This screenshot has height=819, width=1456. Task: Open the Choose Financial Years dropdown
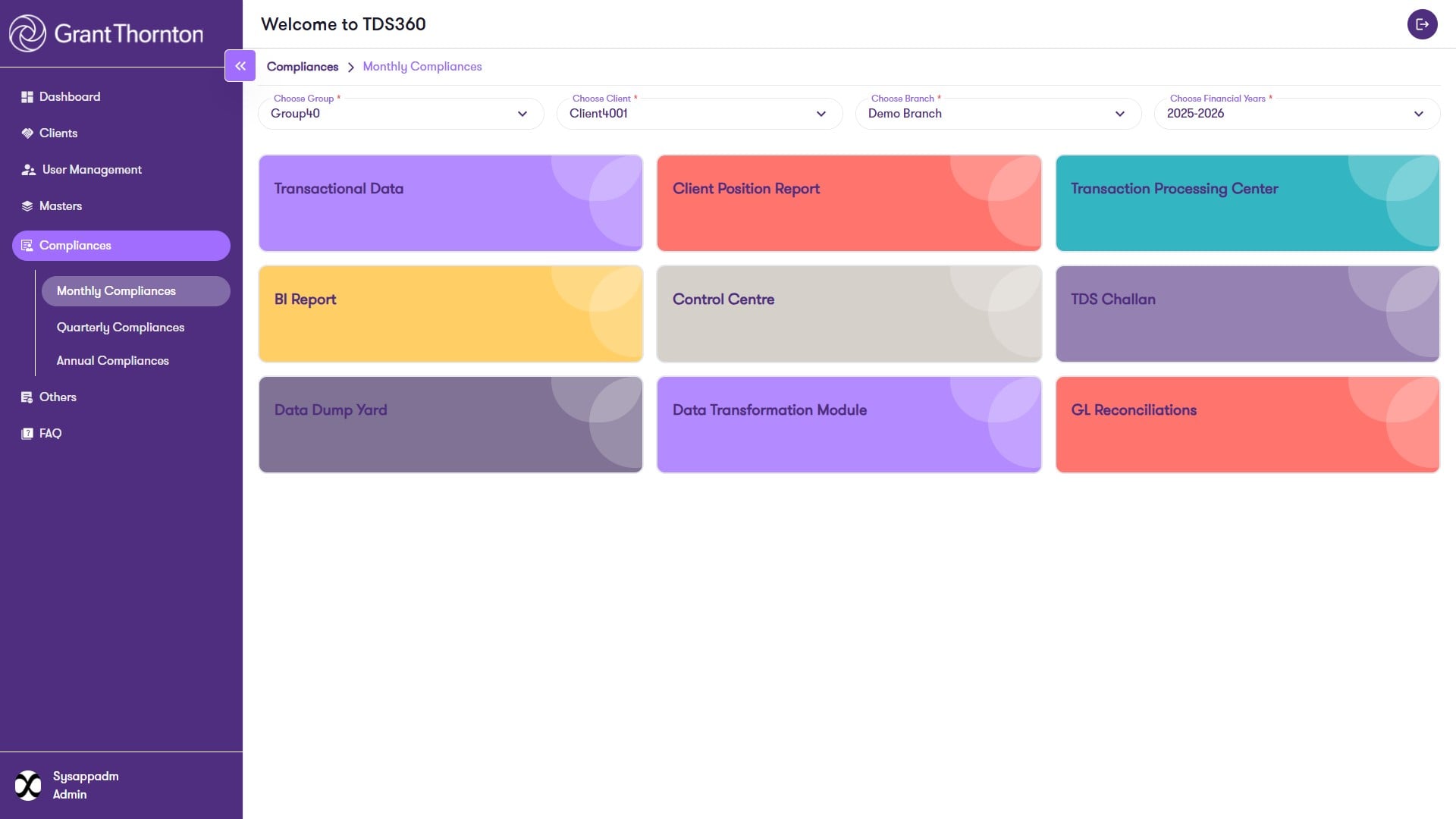[x=1298, y=114]
